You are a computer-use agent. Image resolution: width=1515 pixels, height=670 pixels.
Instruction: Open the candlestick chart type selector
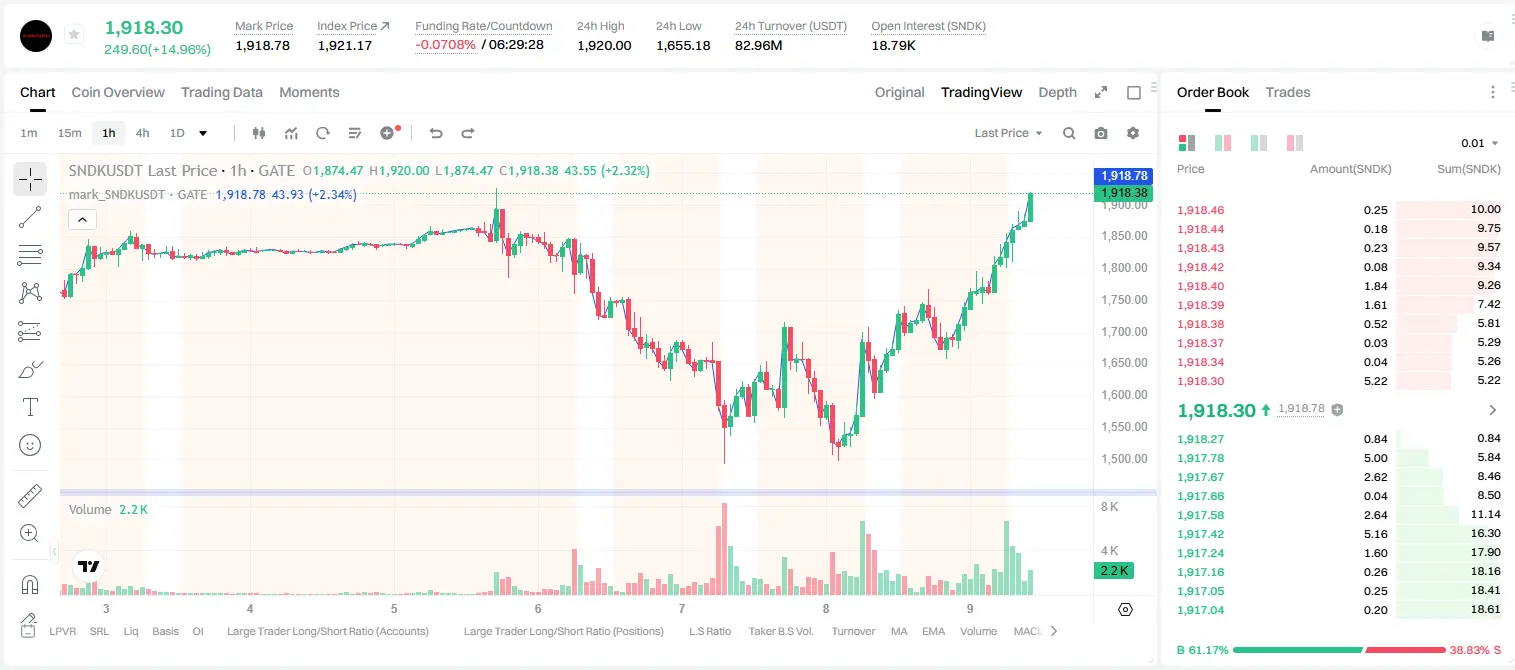point(260,133)
